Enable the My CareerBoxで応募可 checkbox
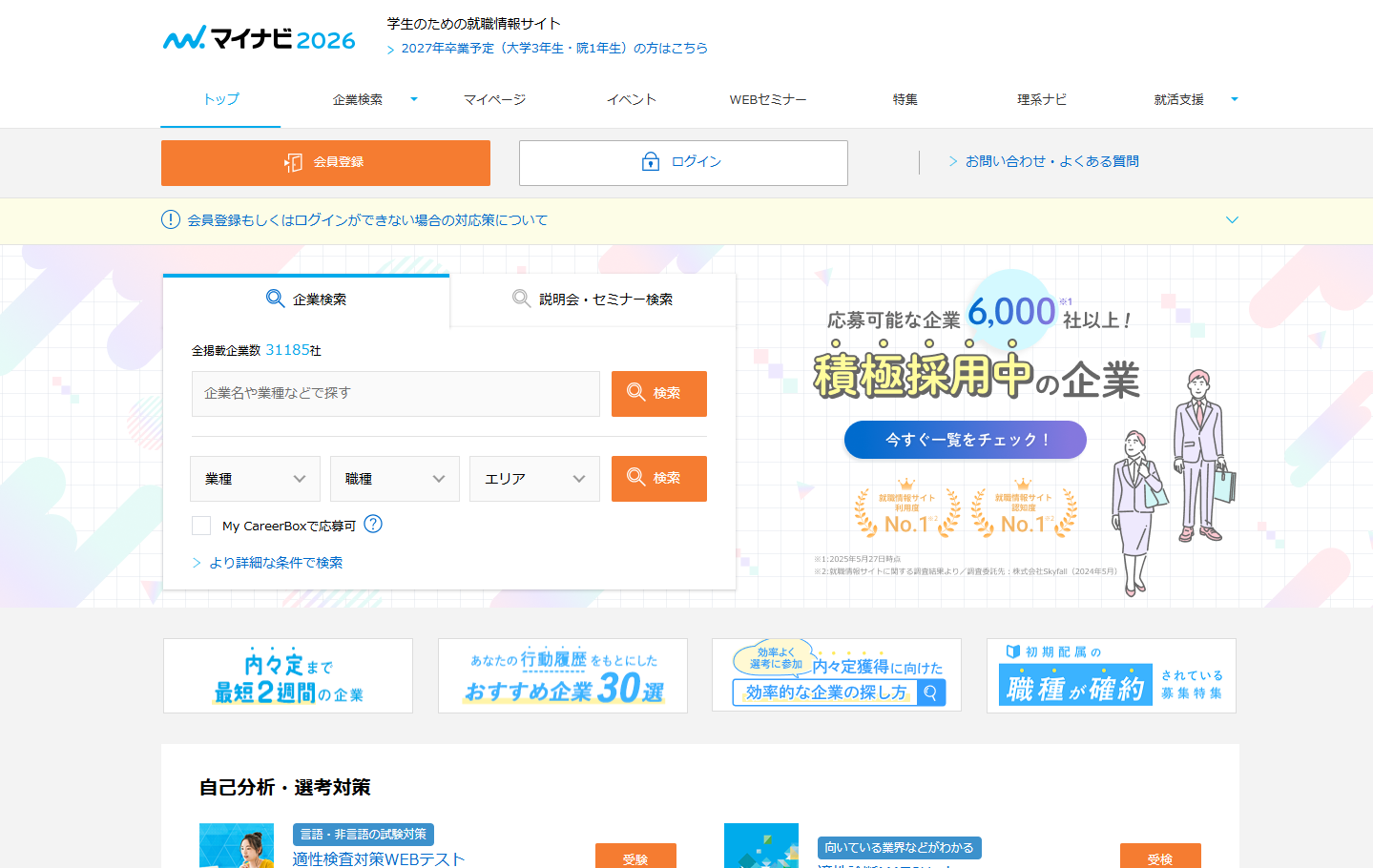This screenshot has width=1373, height=868. click(200, 525)
